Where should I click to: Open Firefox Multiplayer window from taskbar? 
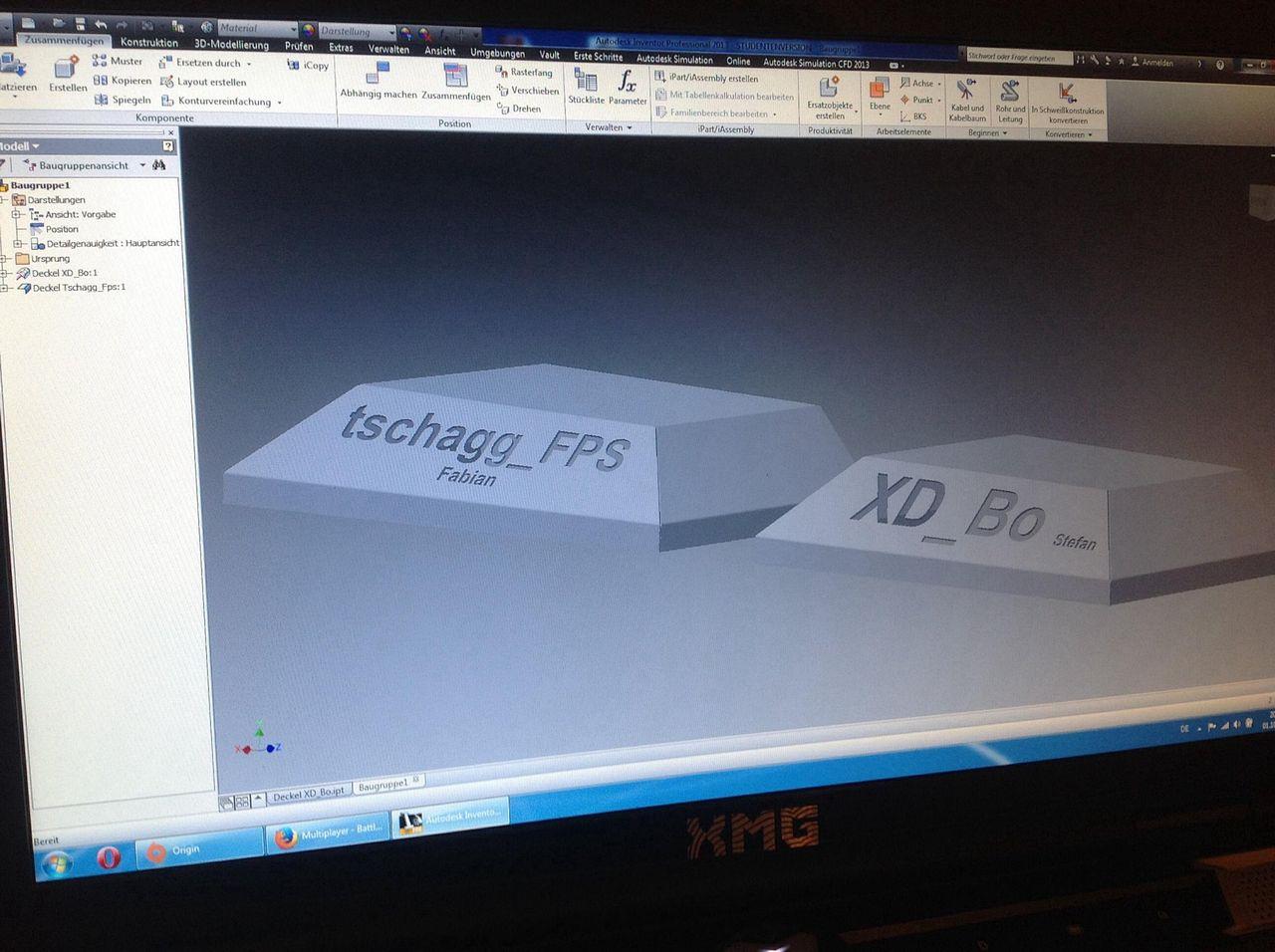click(x=328, y=833)
